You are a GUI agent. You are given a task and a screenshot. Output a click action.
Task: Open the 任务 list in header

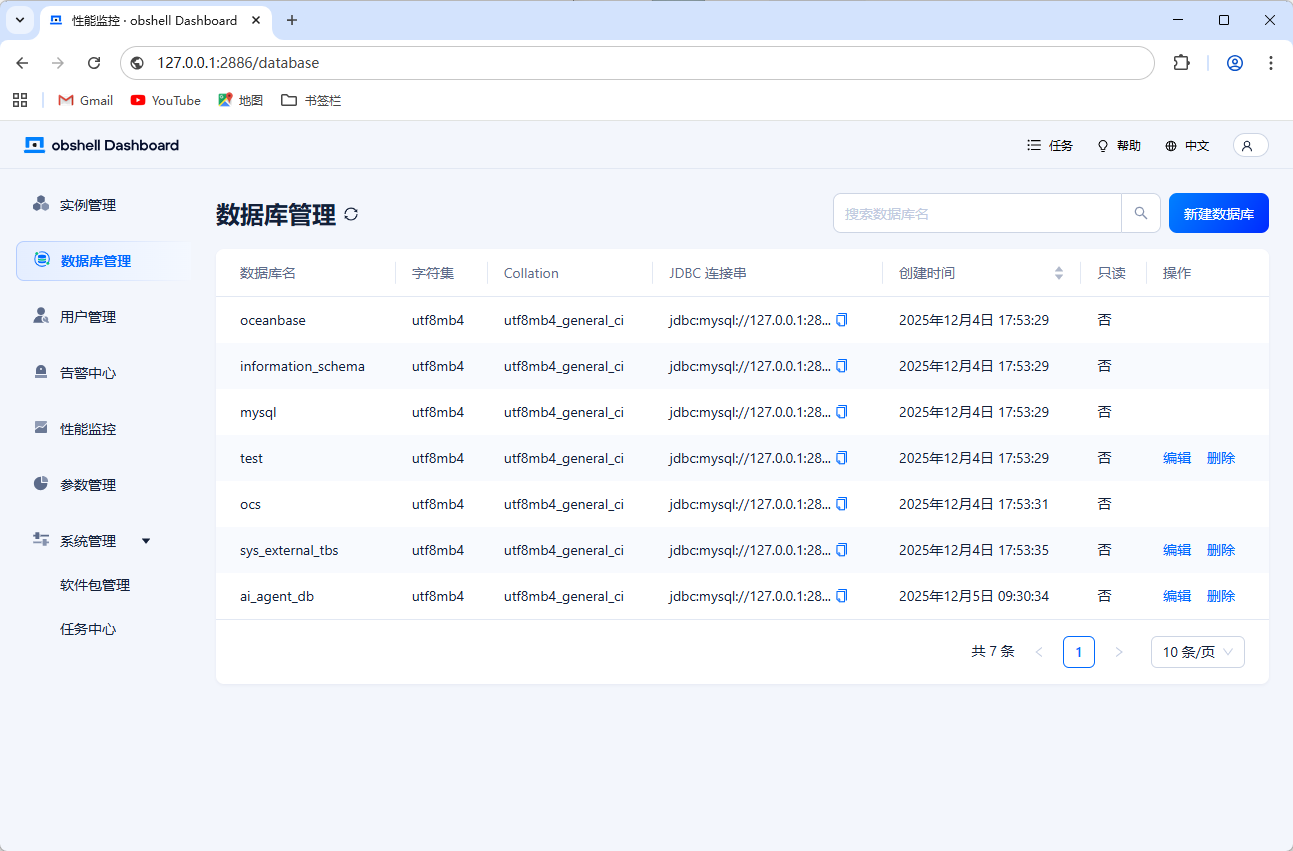(x=1049, y=146)
